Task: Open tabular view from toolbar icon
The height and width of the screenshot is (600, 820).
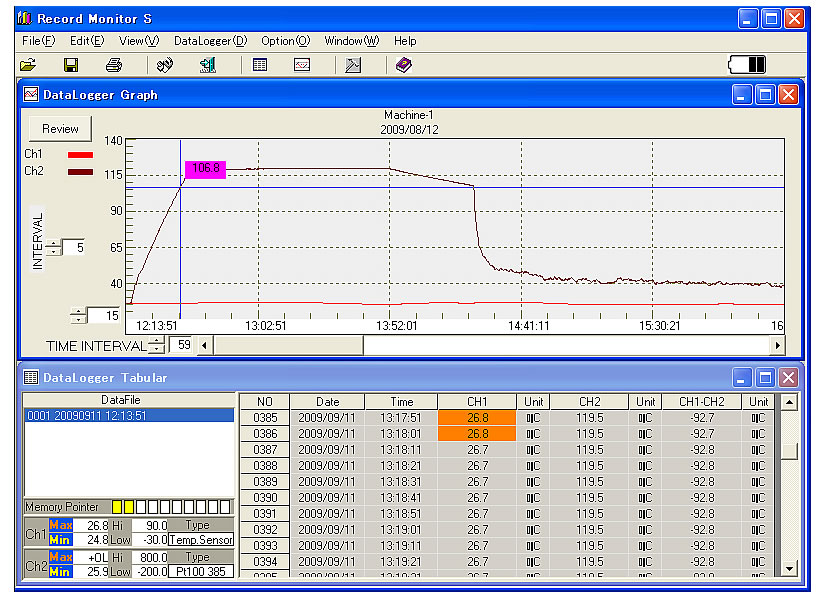Action: pyautogui.click(x=260, y=65)
